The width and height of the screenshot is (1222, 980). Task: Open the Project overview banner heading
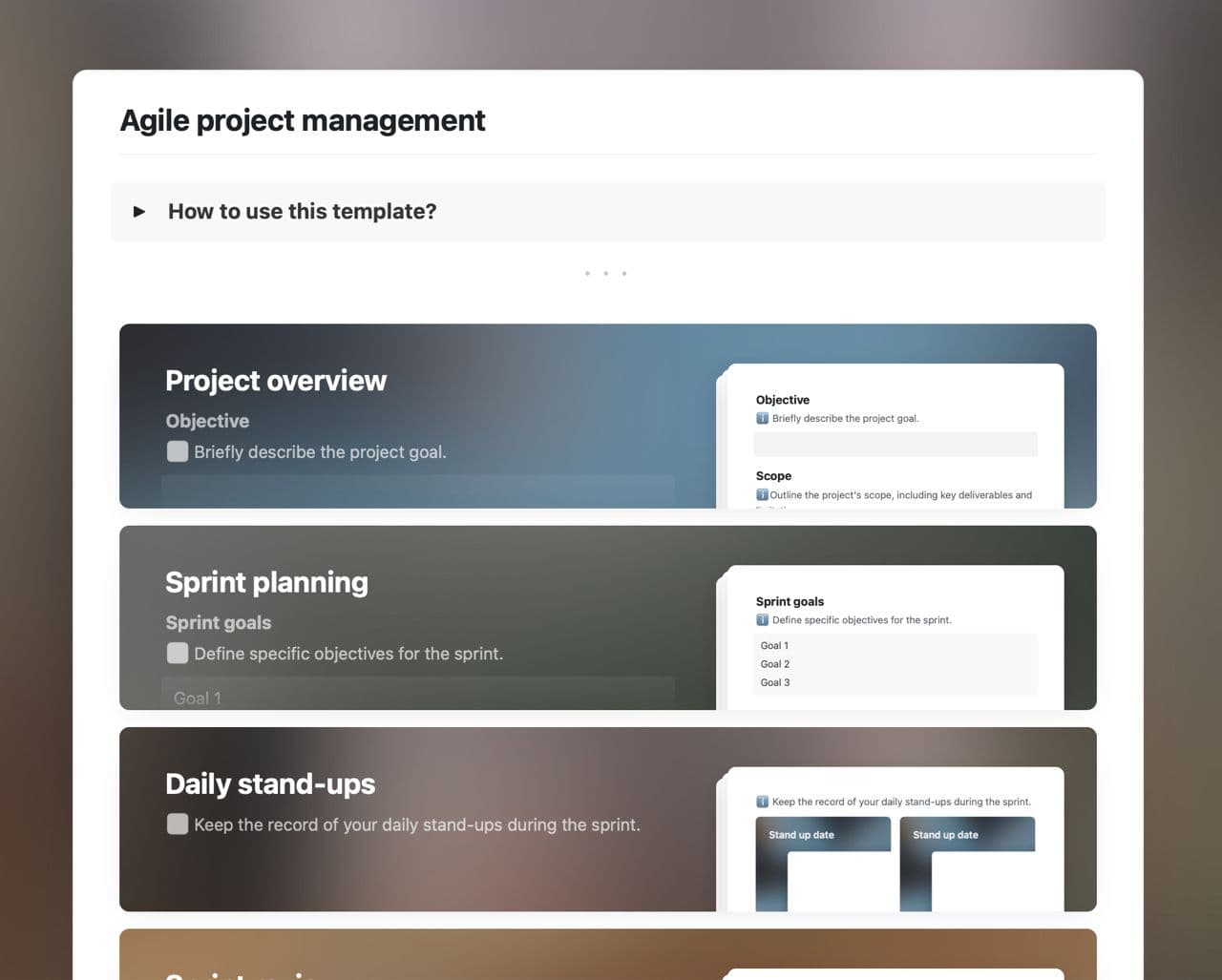[275, 381]
